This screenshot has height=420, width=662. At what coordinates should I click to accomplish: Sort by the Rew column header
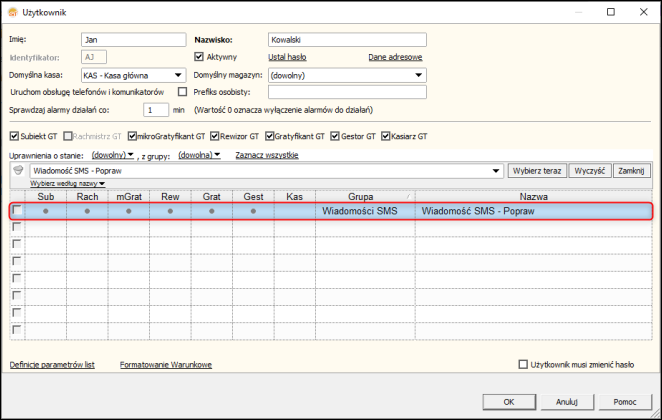click(170, 197)
